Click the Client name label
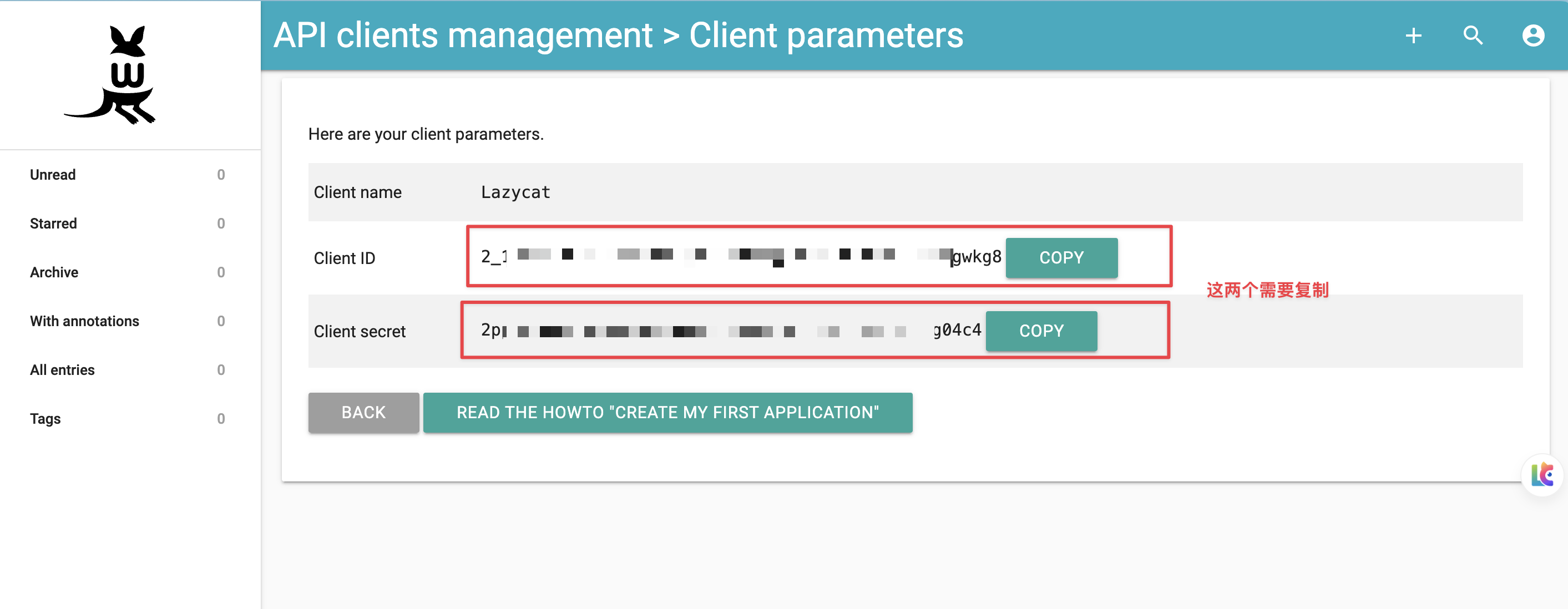 coord(357,192)
